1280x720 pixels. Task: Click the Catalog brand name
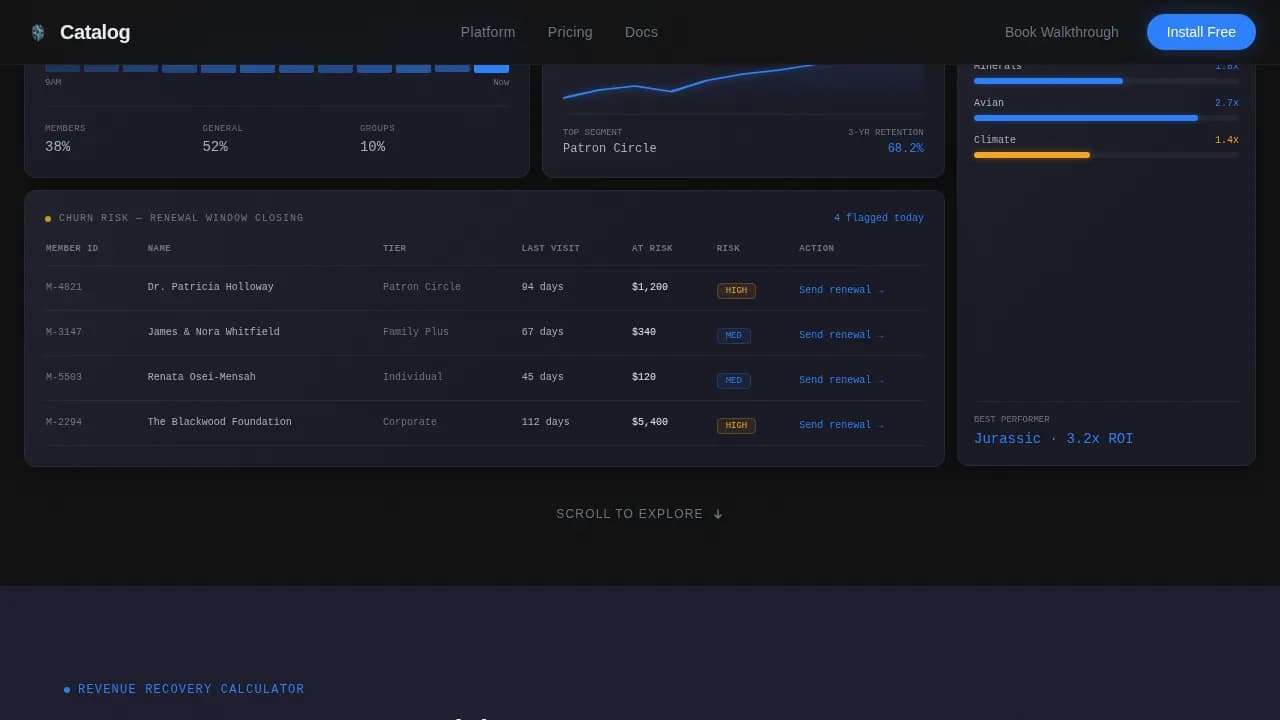(x=95, y=32)
